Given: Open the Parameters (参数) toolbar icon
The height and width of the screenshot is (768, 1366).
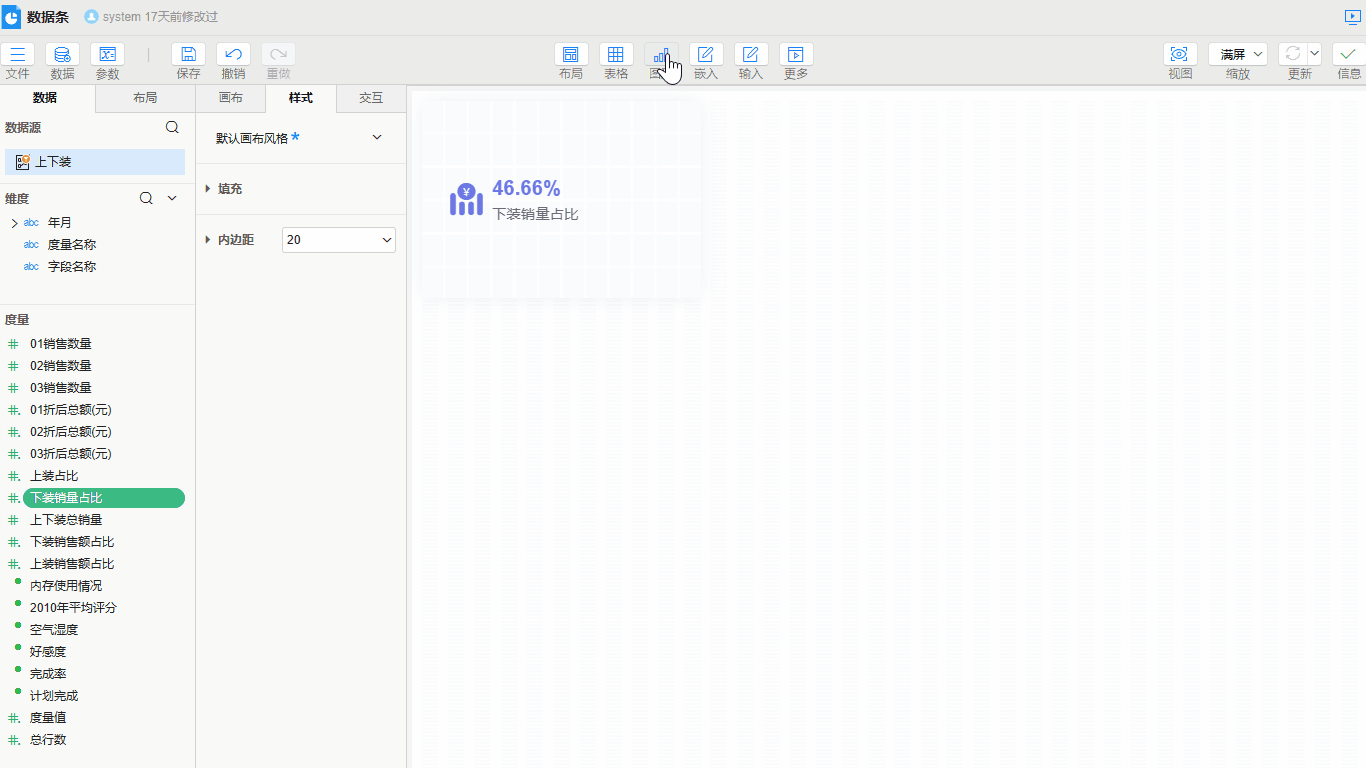Looking at the screenshot, I should coord(107,55).
